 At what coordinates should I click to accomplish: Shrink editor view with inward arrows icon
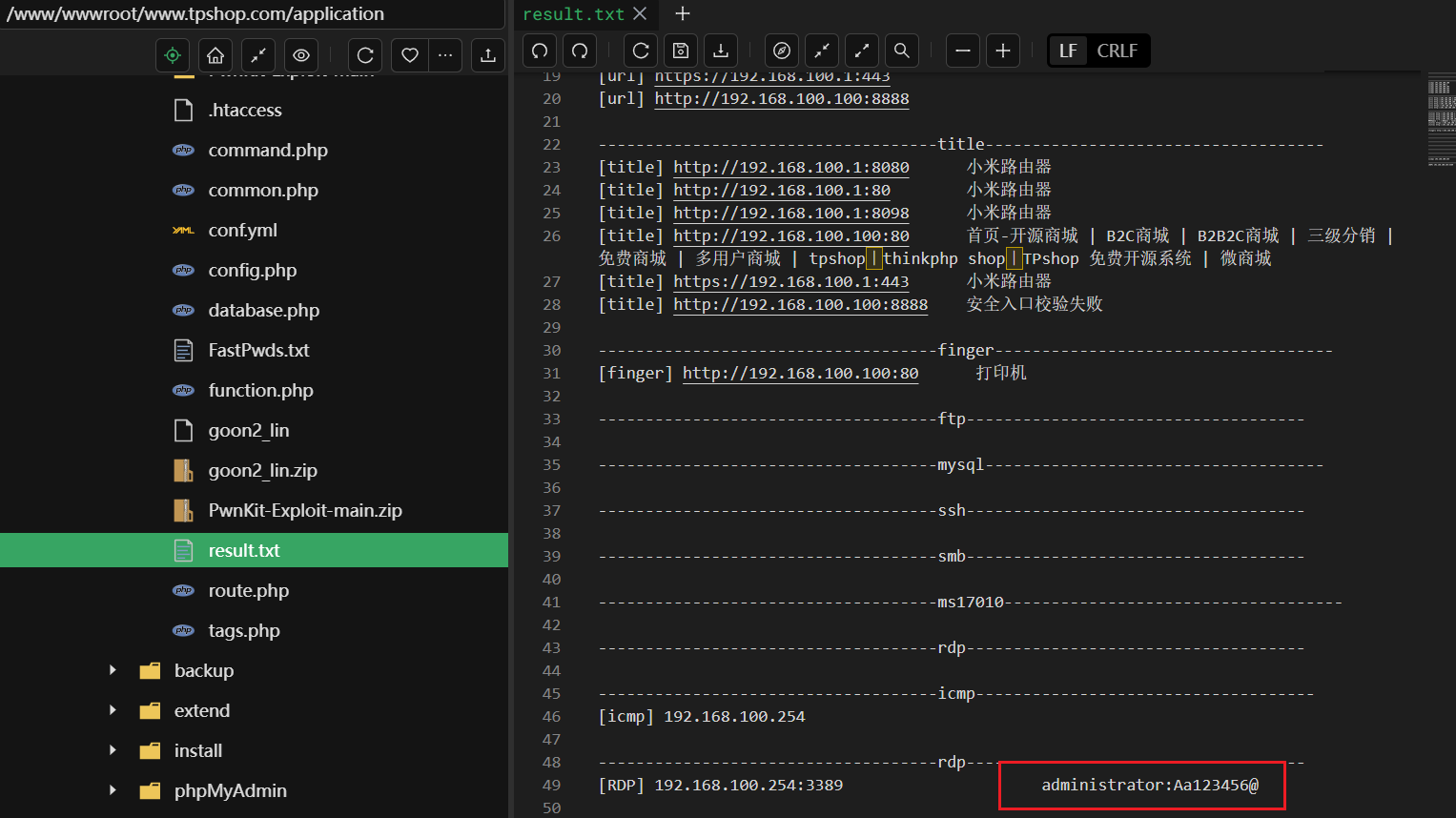point(822,51)
